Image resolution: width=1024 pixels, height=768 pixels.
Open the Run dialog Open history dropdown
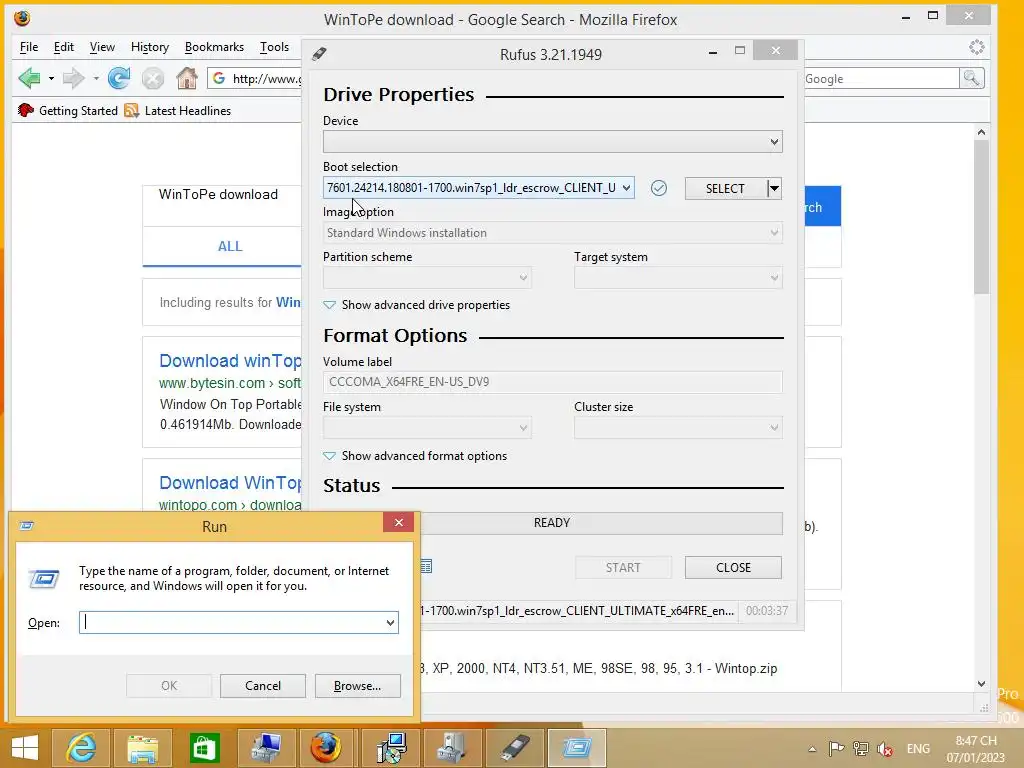(x=390, y=622)
